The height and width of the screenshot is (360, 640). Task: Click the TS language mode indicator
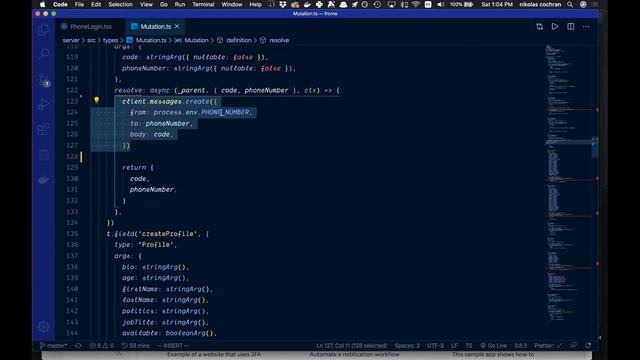[x=469, y=346]
